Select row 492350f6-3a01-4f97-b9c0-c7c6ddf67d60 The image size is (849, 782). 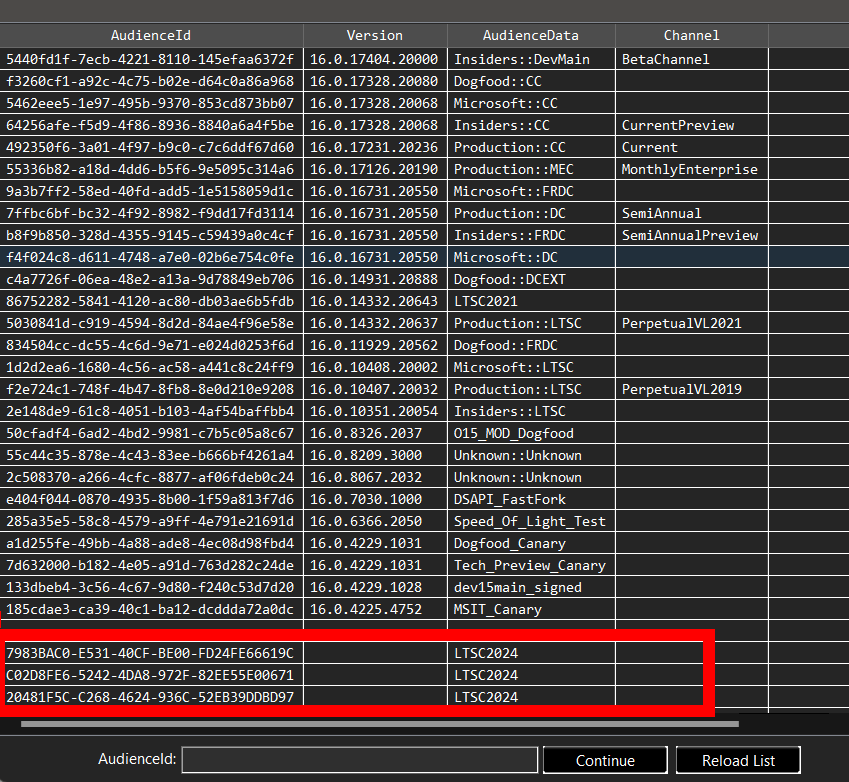pyautogui.click(x=424, y=147)
